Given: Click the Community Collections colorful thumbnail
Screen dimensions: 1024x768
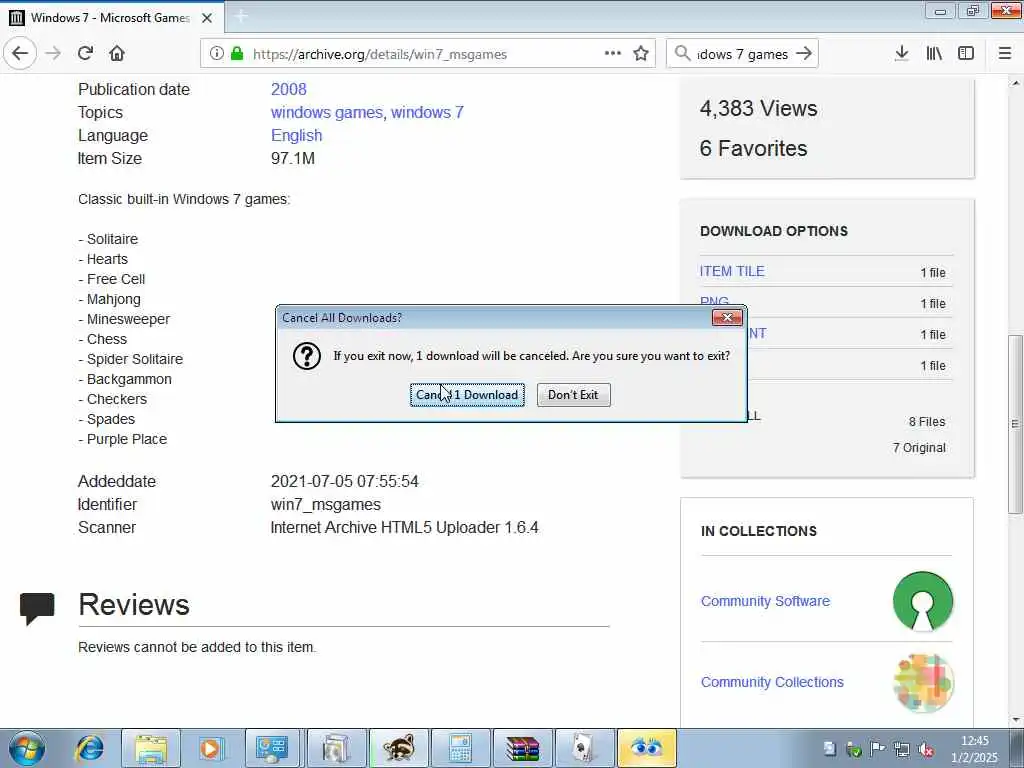Looking at the screenshot, I should click(x=923, y=683).
